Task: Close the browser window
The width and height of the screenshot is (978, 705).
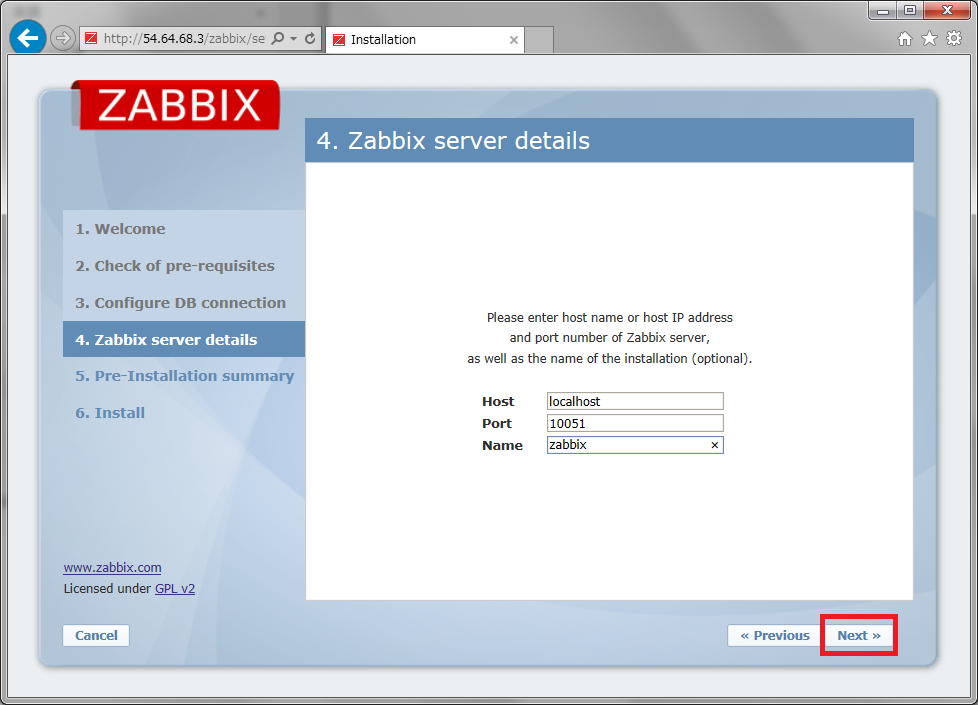Action: pyautogui.click(x=947, y=10)
